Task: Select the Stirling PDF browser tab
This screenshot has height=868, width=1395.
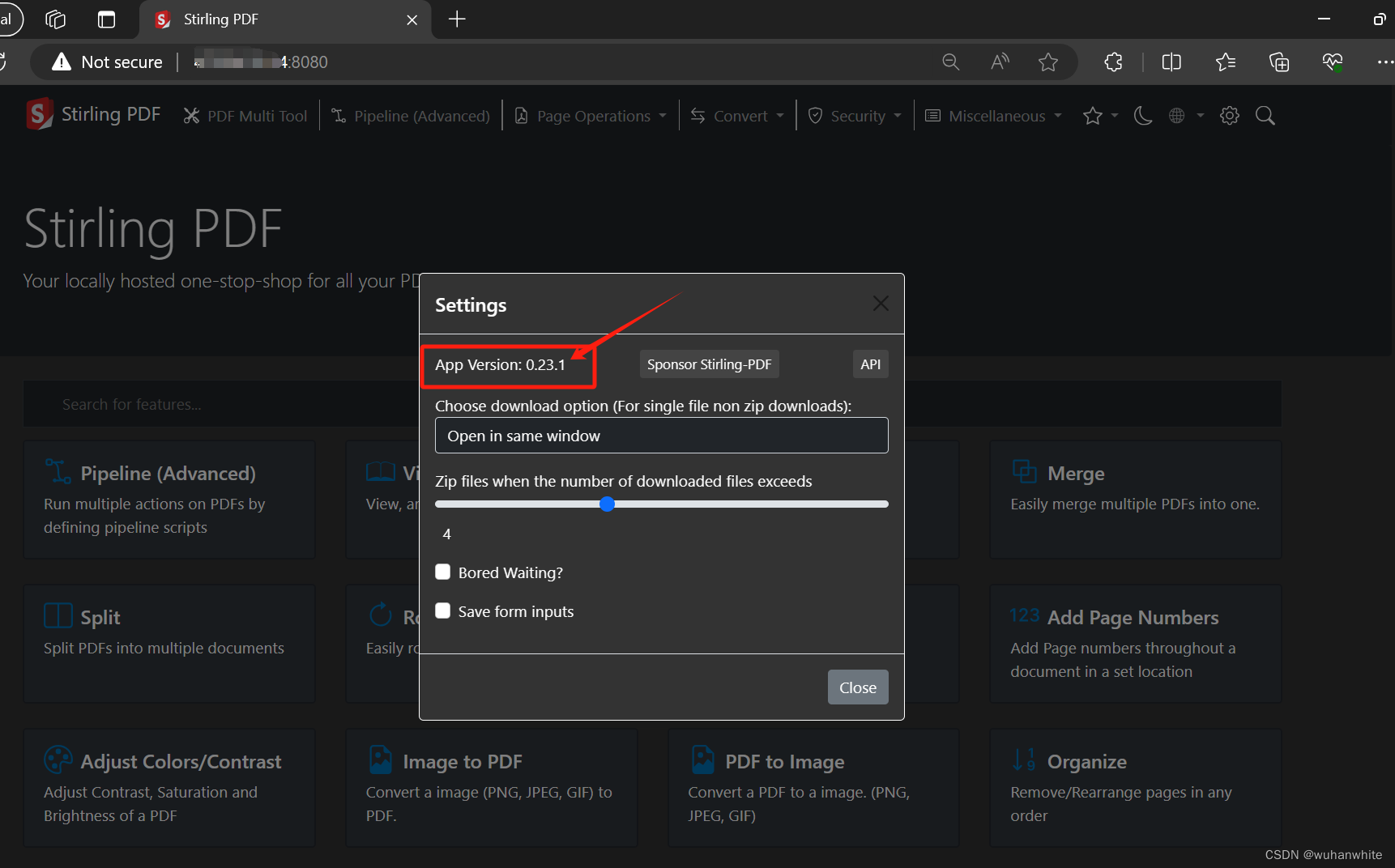Action: [x=285, y=19]
